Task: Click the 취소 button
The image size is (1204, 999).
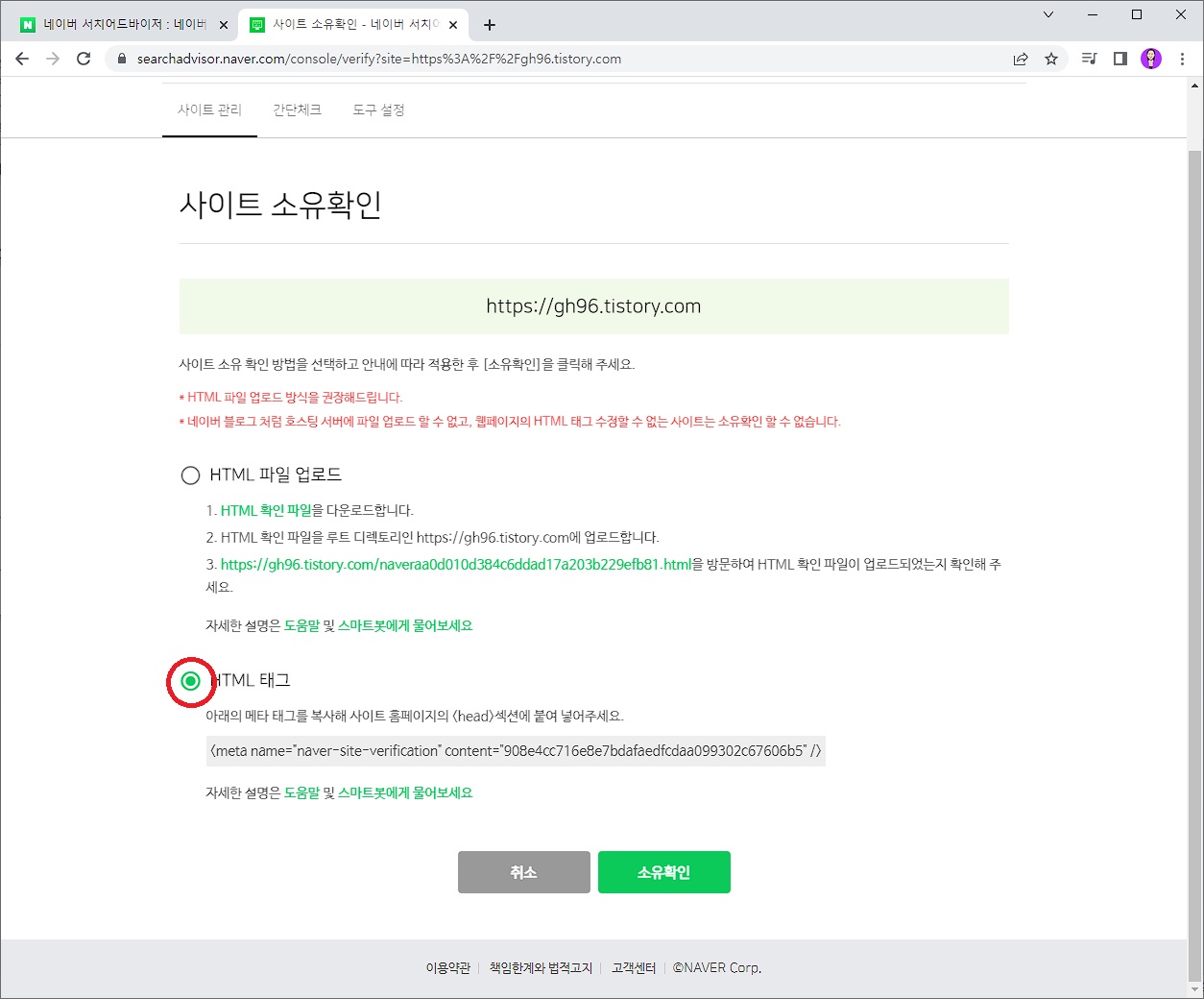Action: [x=523, y=872]
